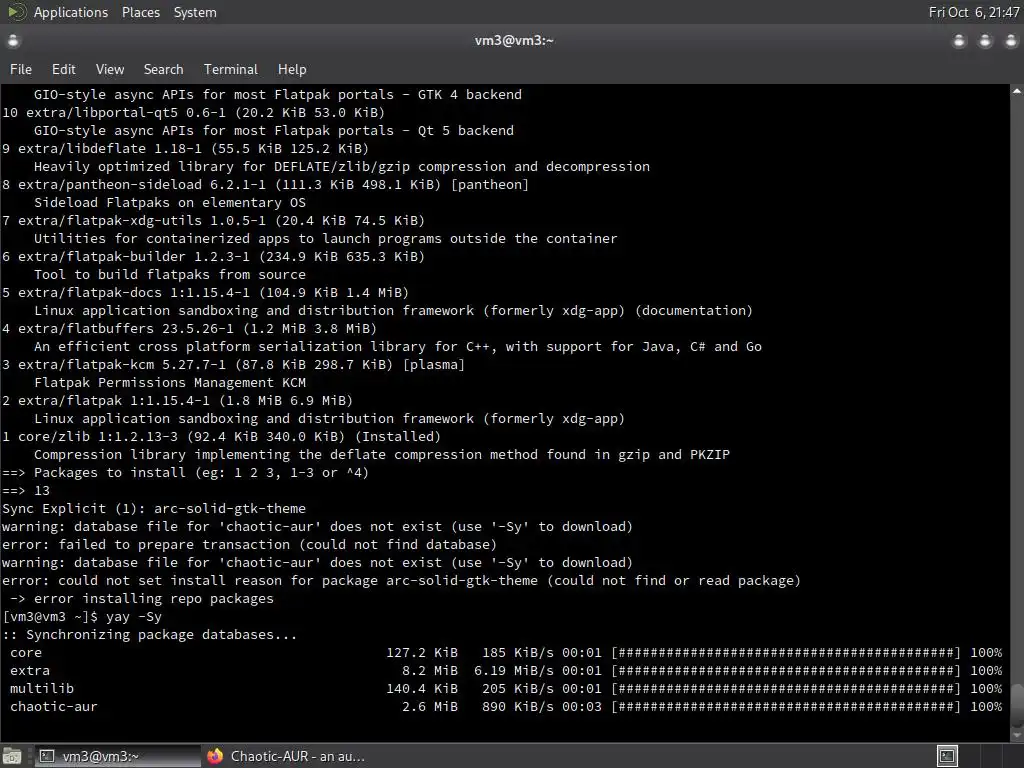
Task: Select vm3@vm3:~ taskbar window button
Action: pos(117,756)
